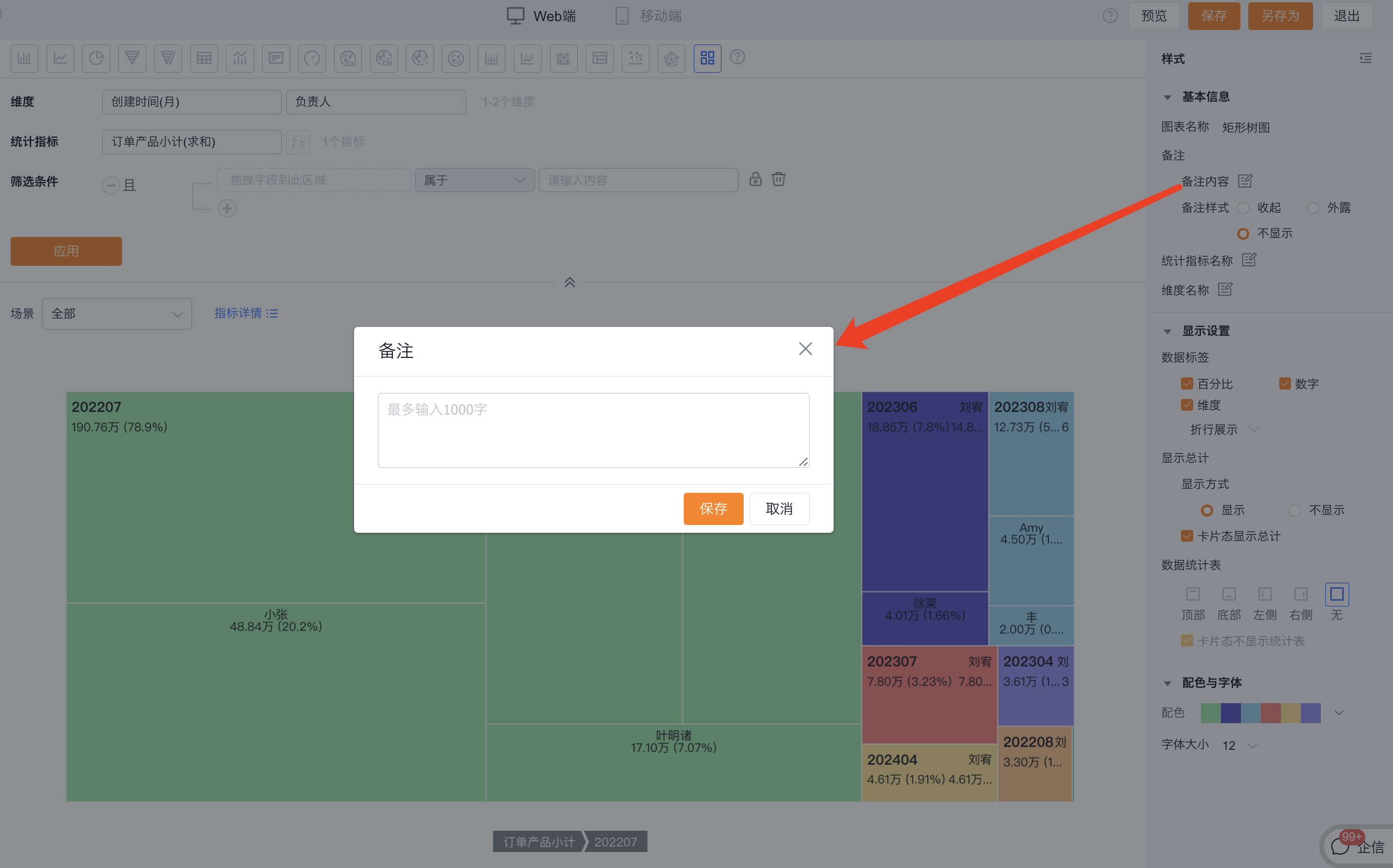Click the filter lock icon
This screenshot has height=868, width=1393.
coord(755,180)
